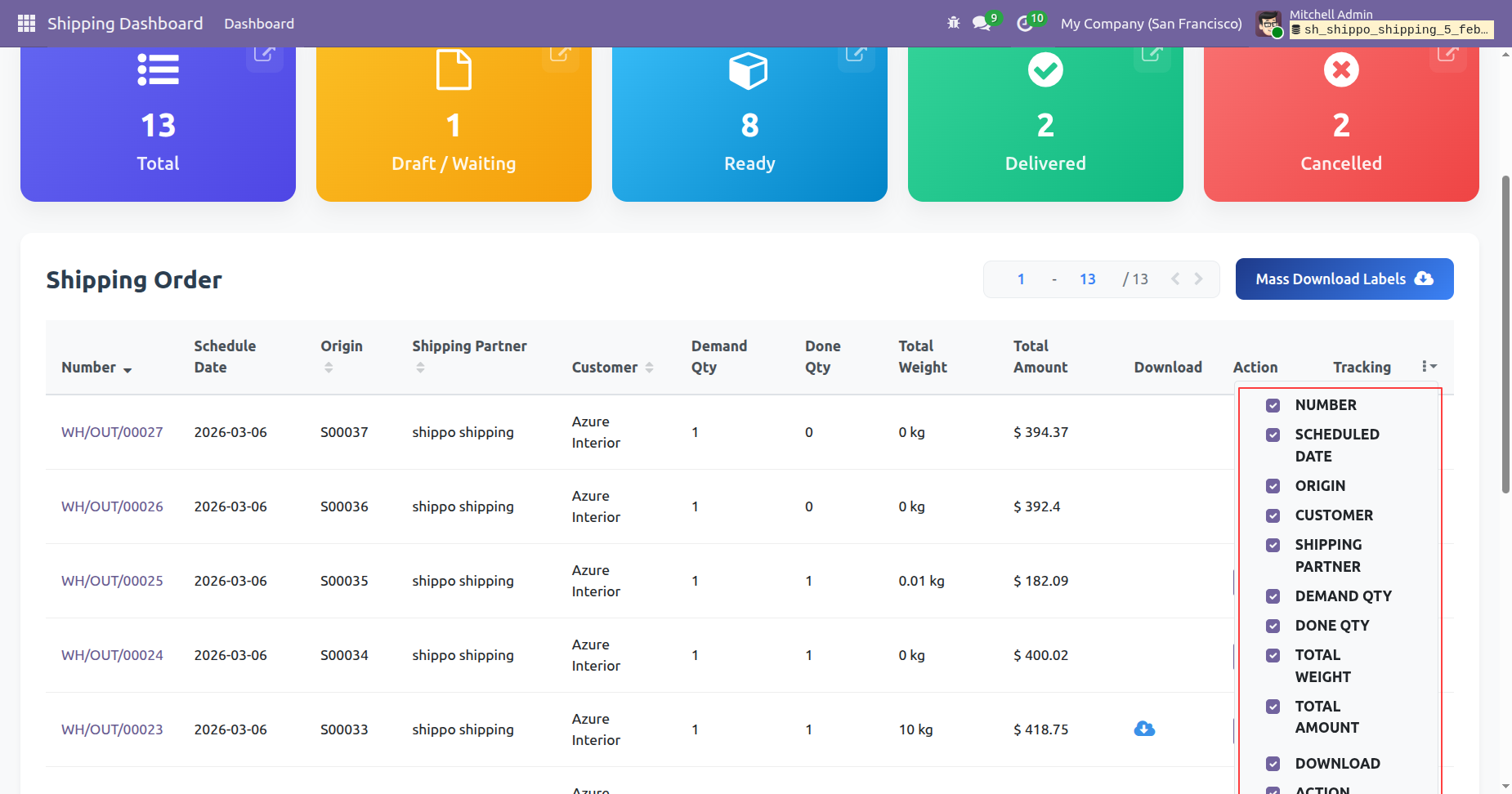Toggle the CUSTOMER column checkbox
Viewport: 1512px width, 794px height.
(1273, 515)
